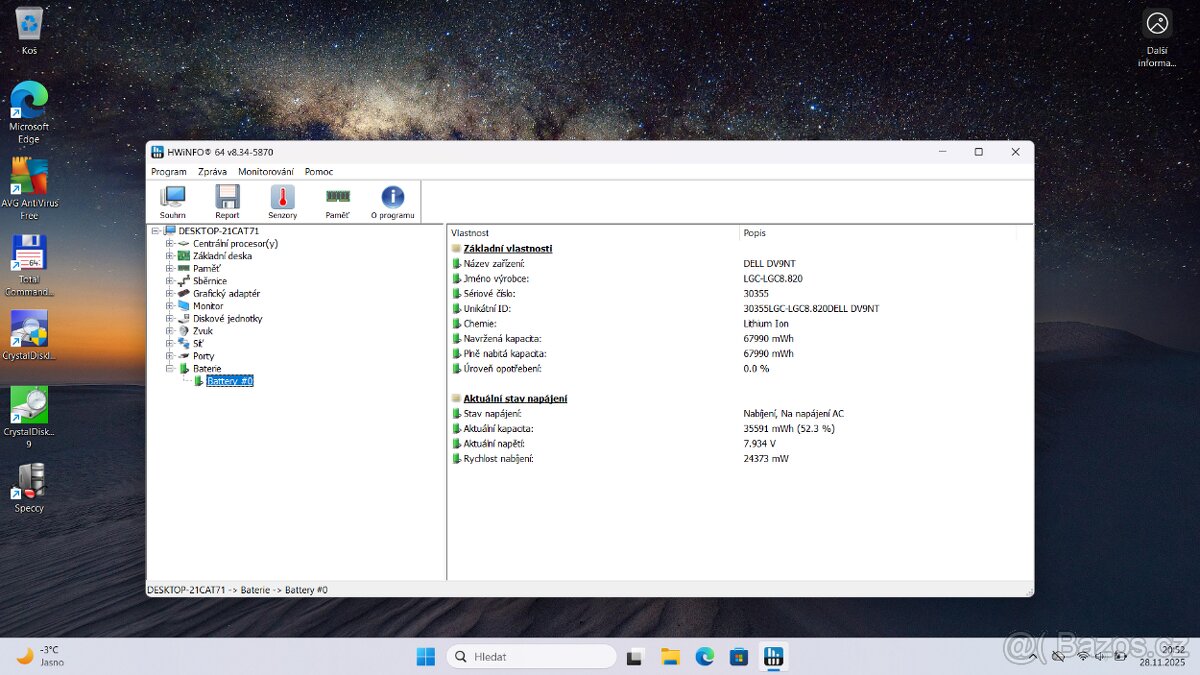Click the O programu about icon
Image resolution: width=1200 pixels, height=675 pixels.
(x=392, y=198)
